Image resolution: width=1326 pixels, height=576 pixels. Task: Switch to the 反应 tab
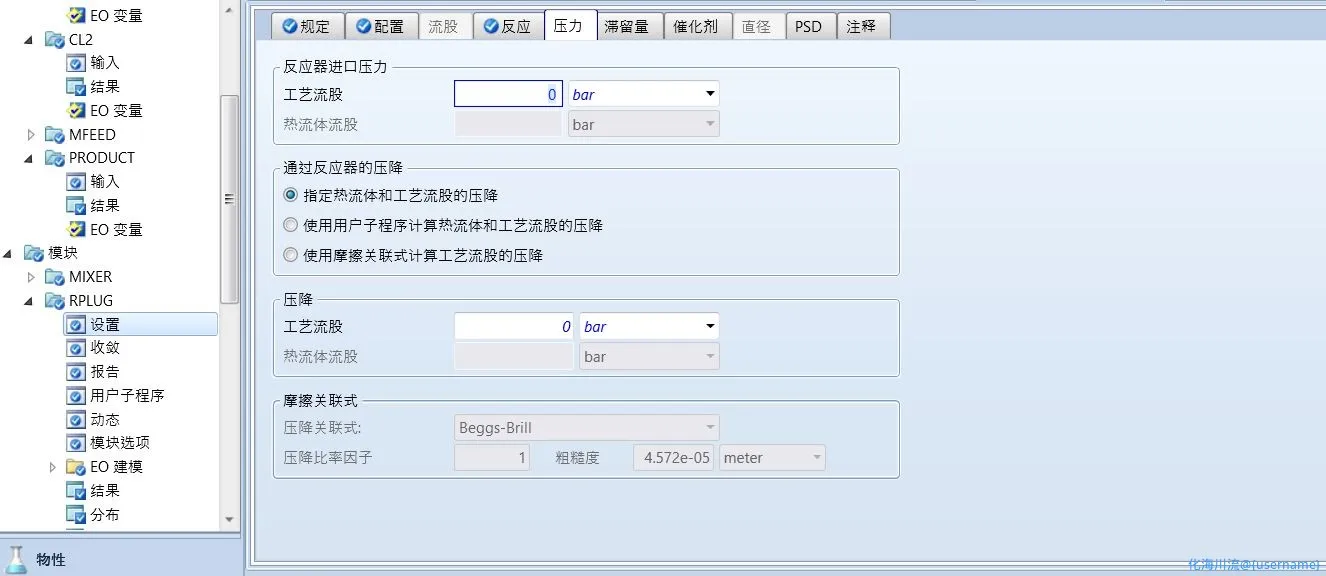[x=507, y=26]
